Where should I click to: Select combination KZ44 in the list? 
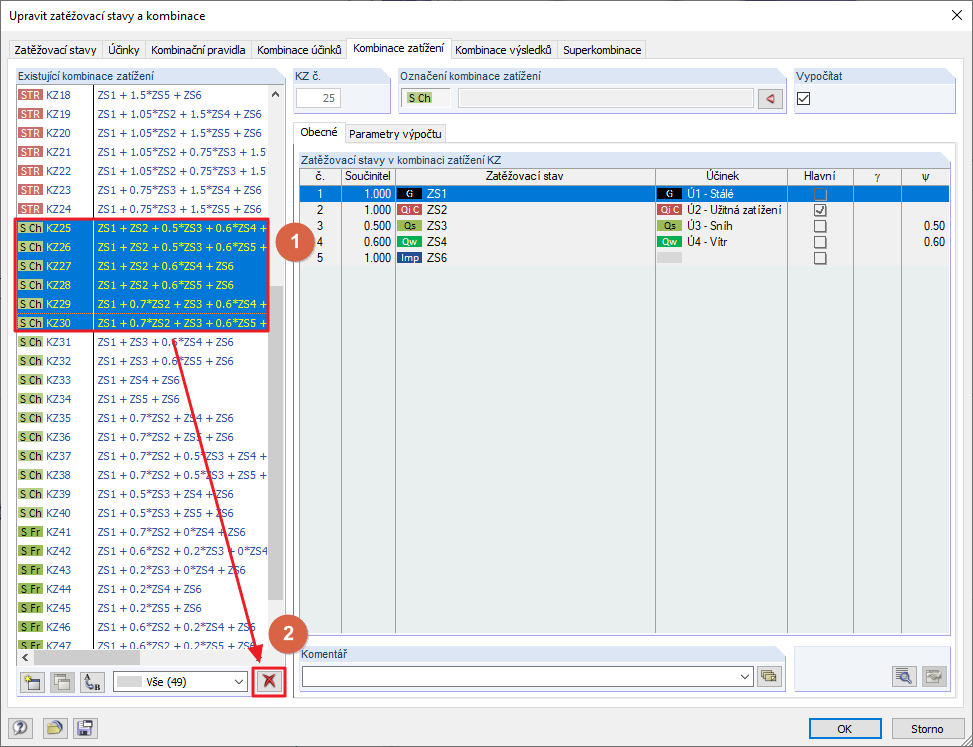(x=143, y=589)
